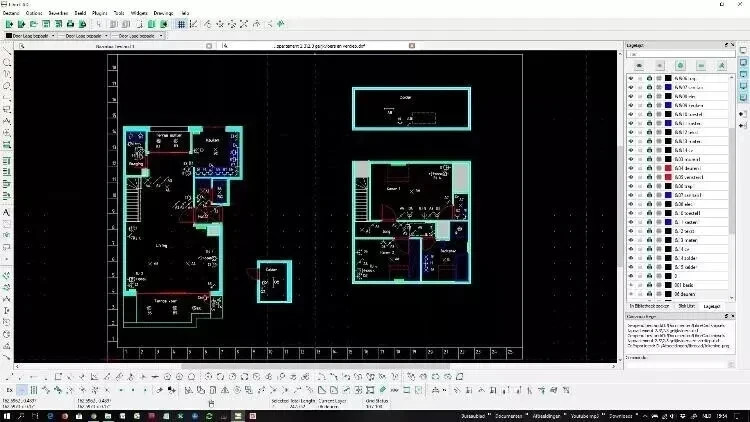
Task: Open Edge browser from taskbar
Action: click(x=50, y=416)
